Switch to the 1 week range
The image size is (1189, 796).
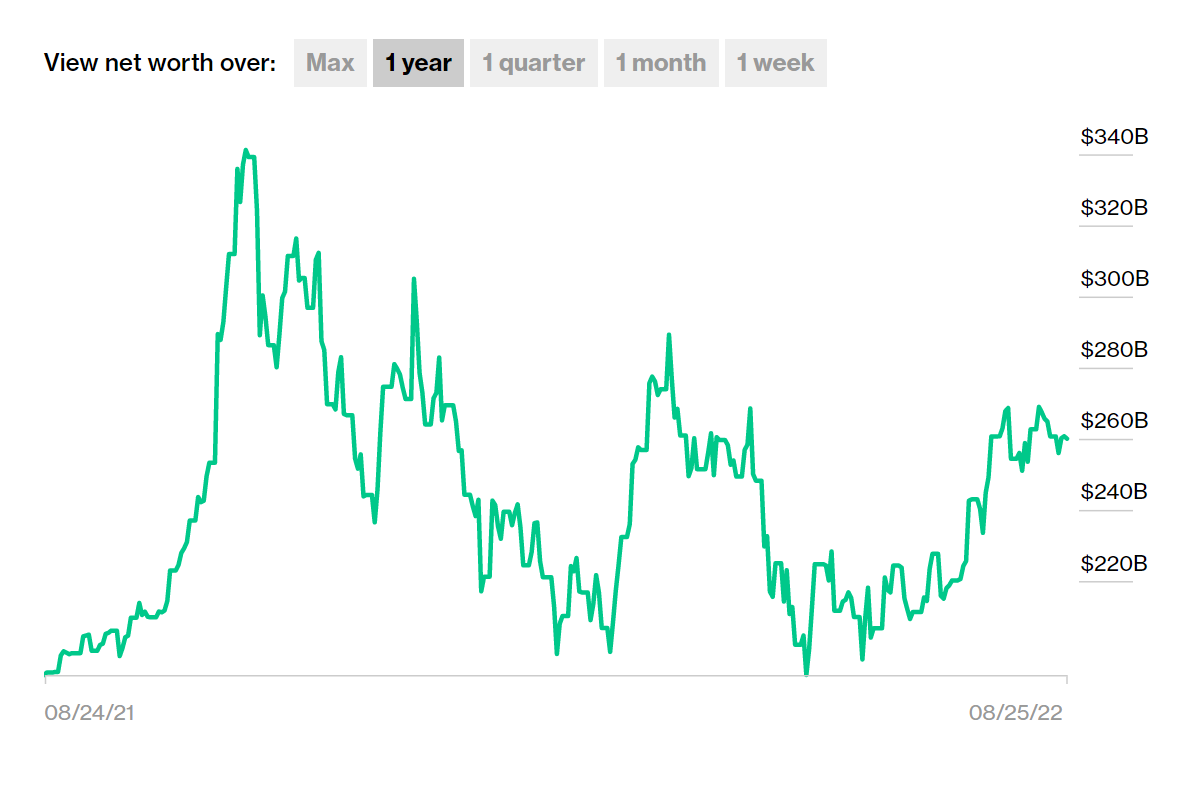click(775, 63)
